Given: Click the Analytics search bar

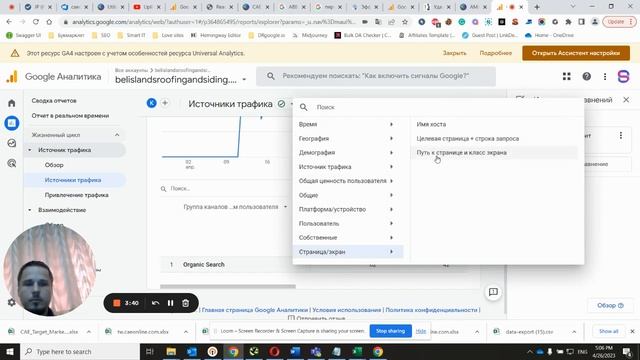Looking at the screenshot, I should pyautogui.click(x=376, y=76).
